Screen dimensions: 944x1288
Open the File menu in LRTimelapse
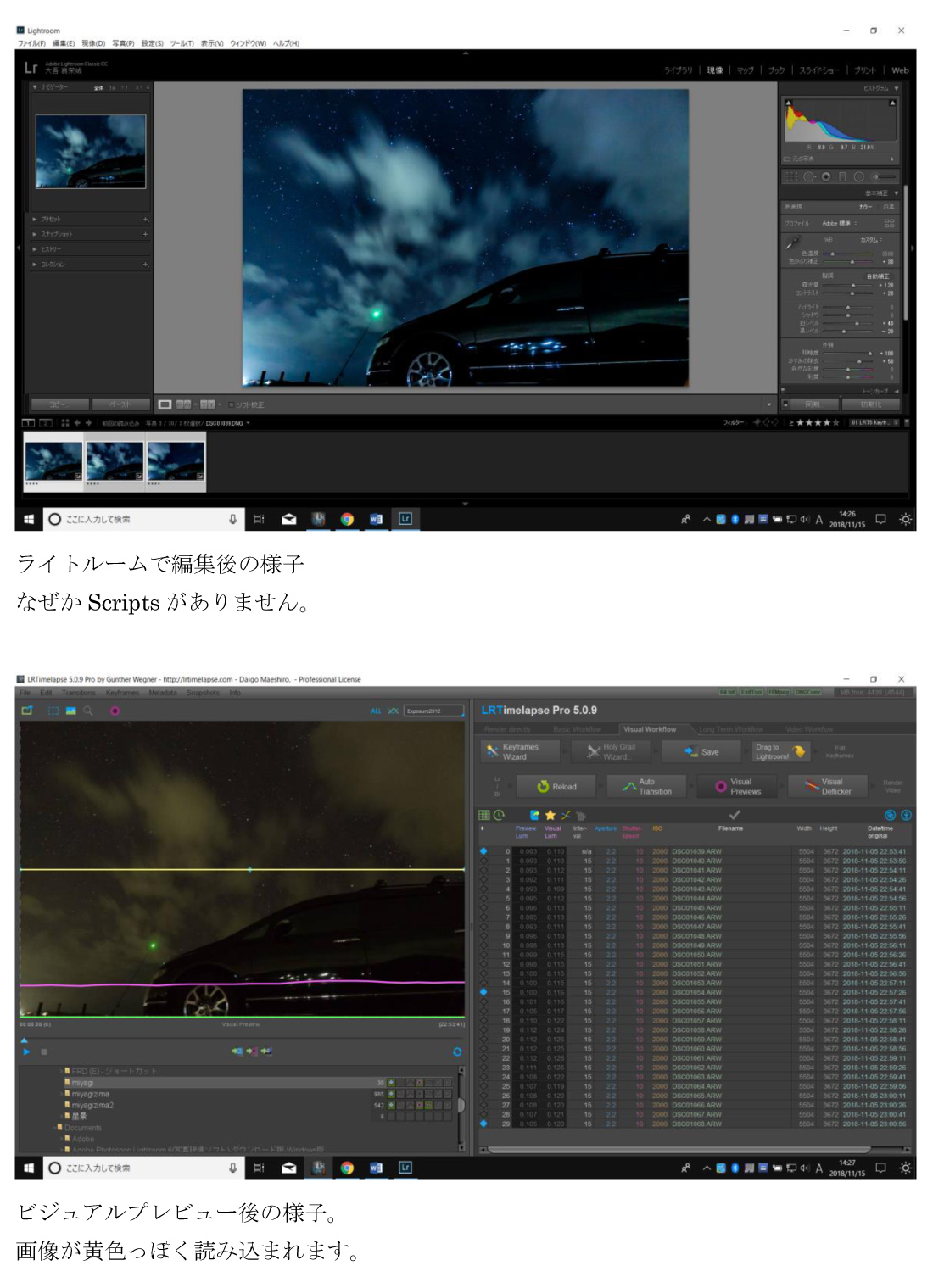[x=25, y=693]
